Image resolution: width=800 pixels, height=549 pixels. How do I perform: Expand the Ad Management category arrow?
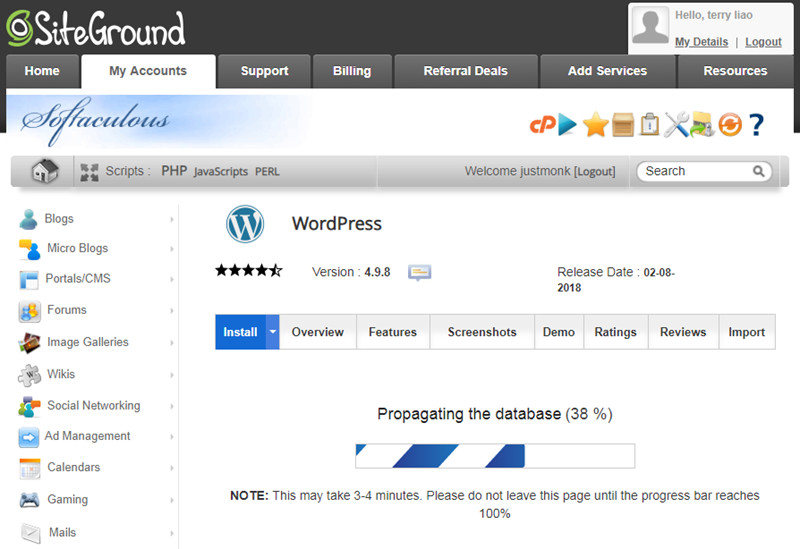[172, 437]
